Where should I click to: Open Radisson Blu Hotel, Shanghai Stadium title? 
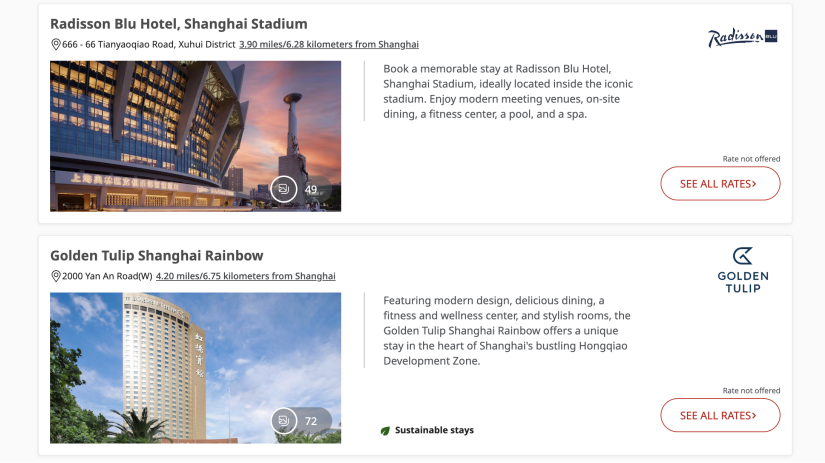(178, 24)
